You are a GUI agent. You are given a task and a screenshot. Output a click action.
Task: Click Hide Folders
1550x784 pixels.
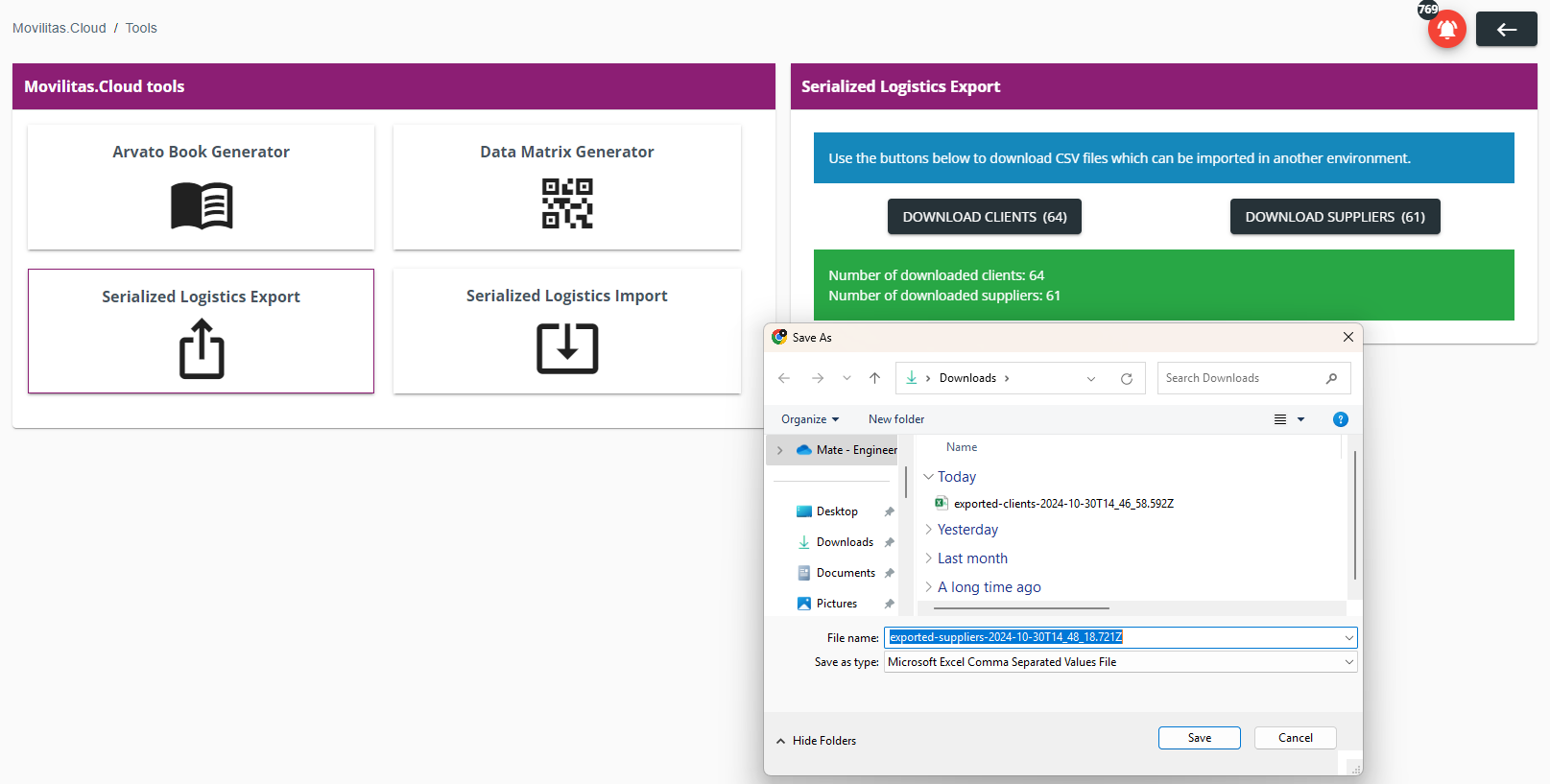click(x=816, y=741)
